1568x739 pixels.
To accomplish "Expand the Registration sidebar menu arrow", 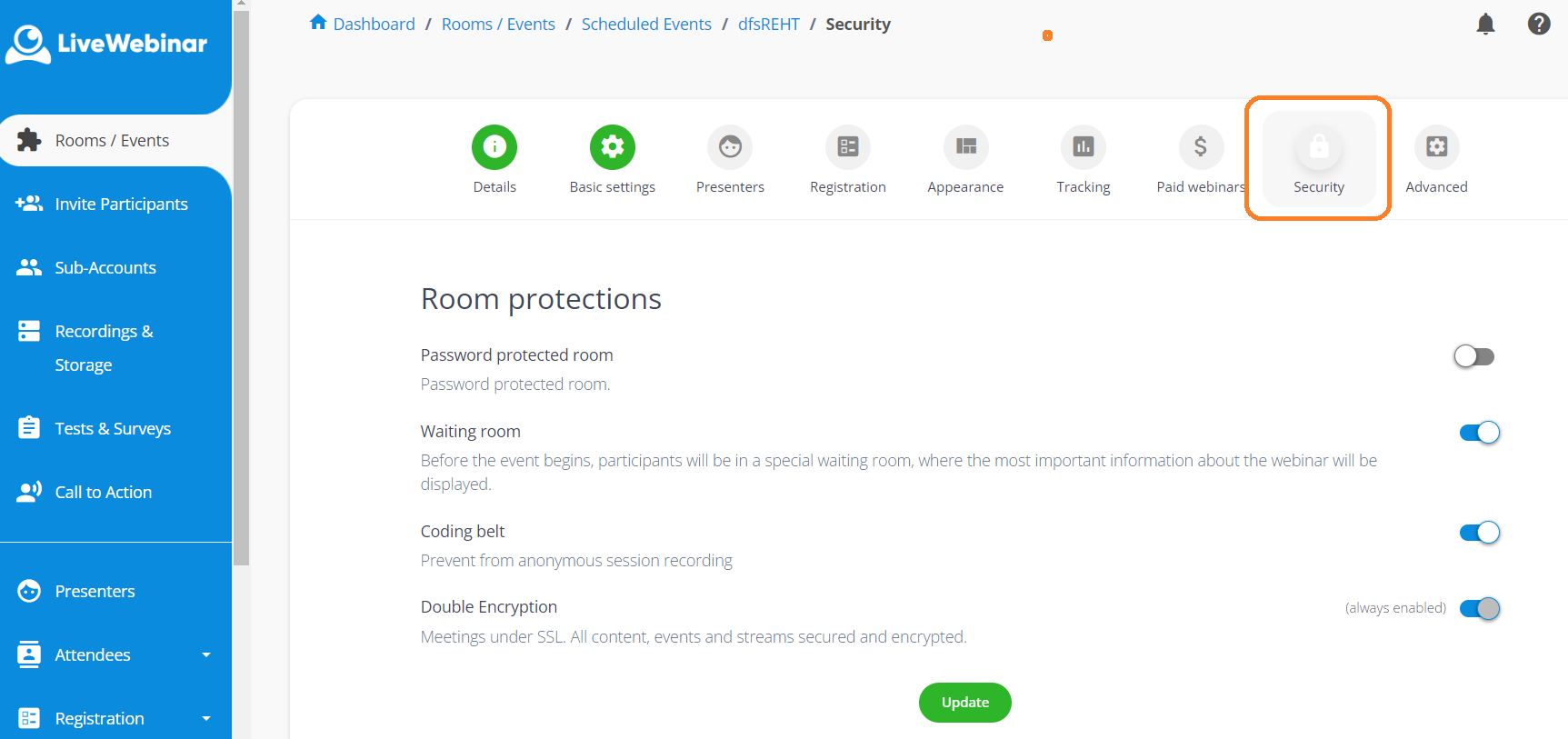I will 206,718.
